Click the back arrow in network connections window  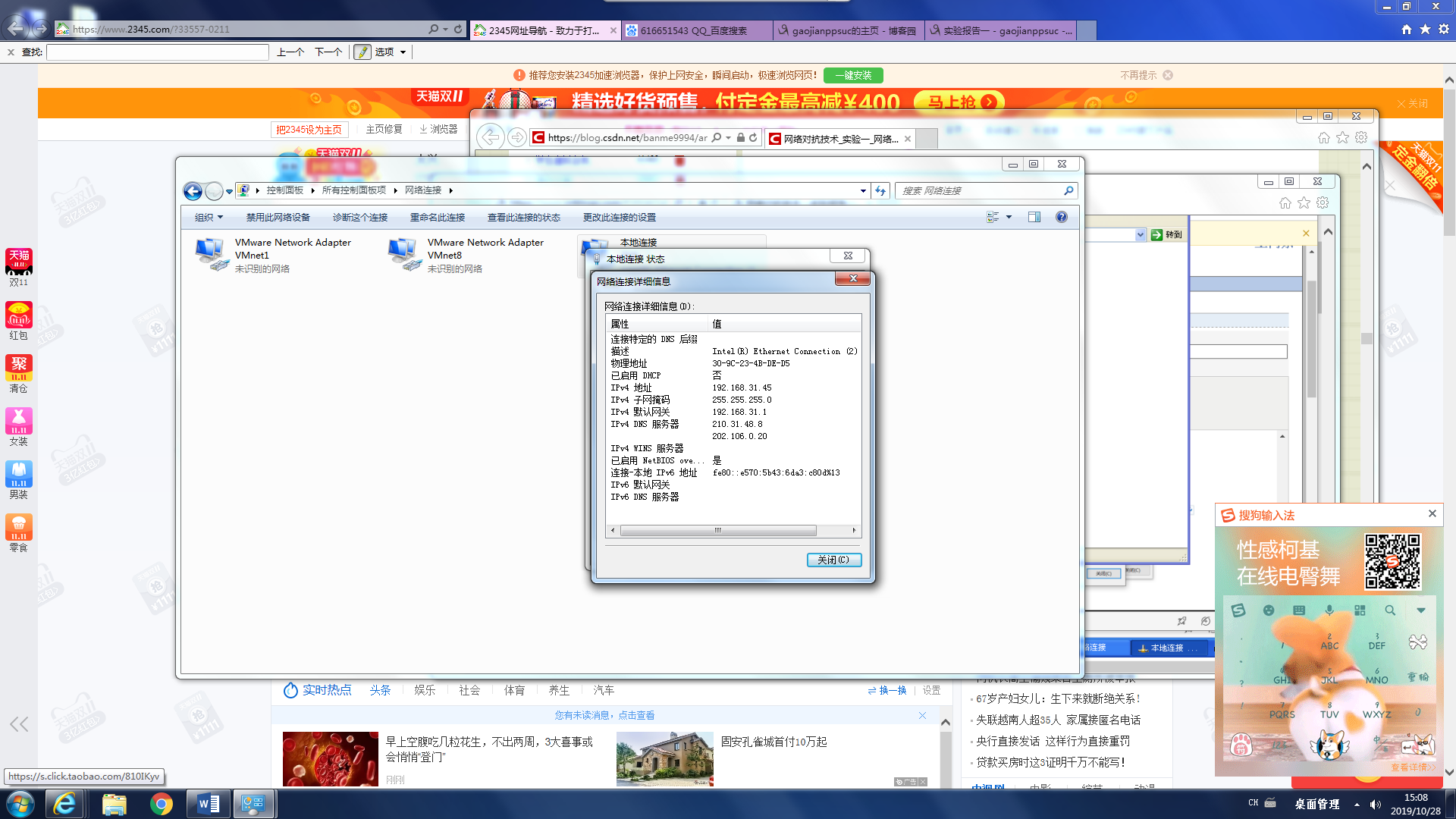193,191
